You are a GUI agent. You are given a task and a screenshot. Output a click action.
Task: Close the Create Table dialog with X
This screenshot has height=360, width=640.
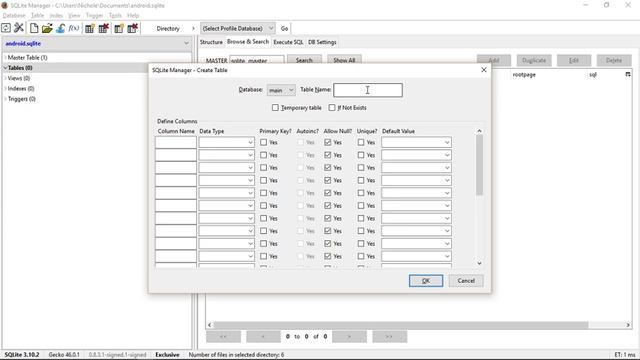point(484,70)
